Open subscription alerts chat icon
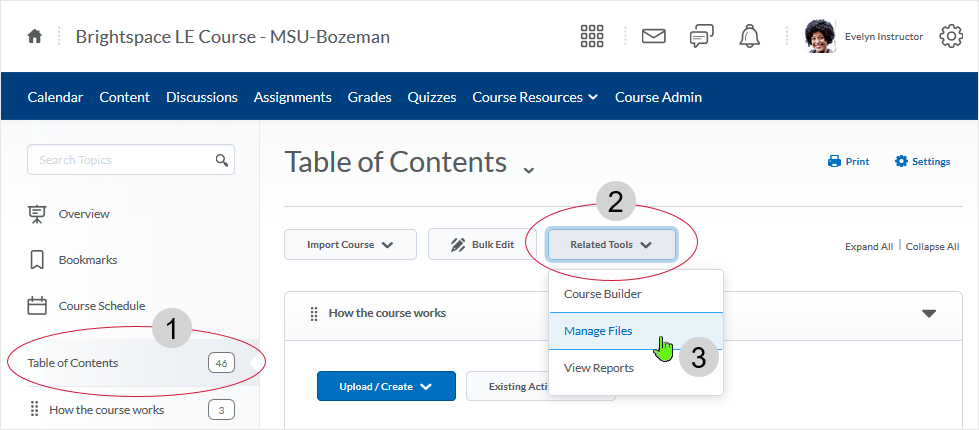 (x=702, y=37)
